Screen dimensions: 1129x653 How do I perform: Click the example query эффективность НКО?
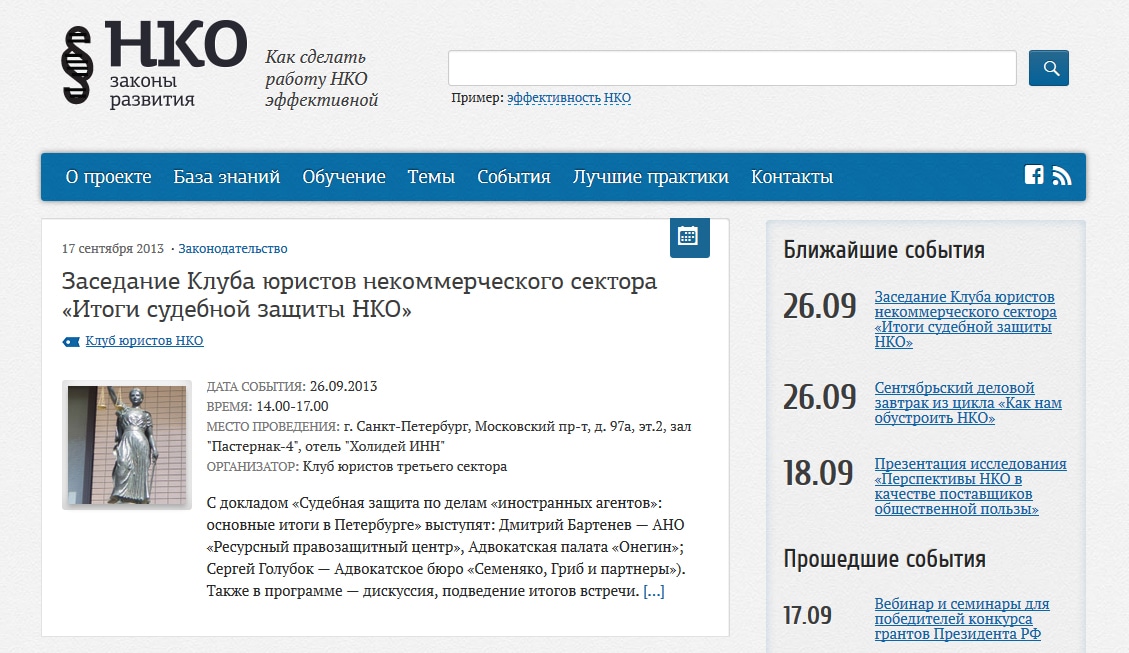569,98
